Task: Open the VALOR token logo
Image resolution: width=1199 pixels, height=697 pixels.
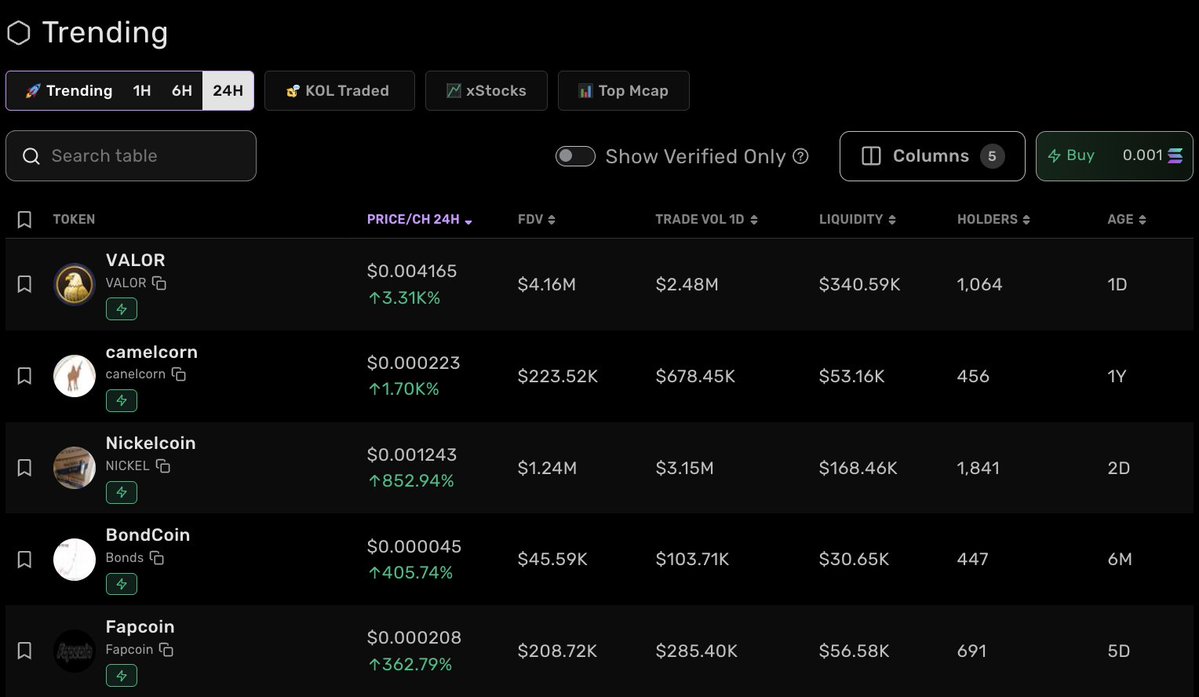Action: coord(74,284)
